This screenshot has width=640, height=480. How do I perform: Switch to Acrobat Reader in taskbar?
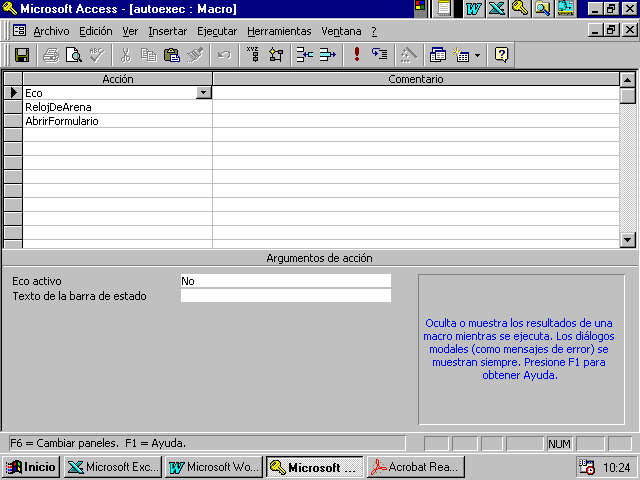point(415,467)
